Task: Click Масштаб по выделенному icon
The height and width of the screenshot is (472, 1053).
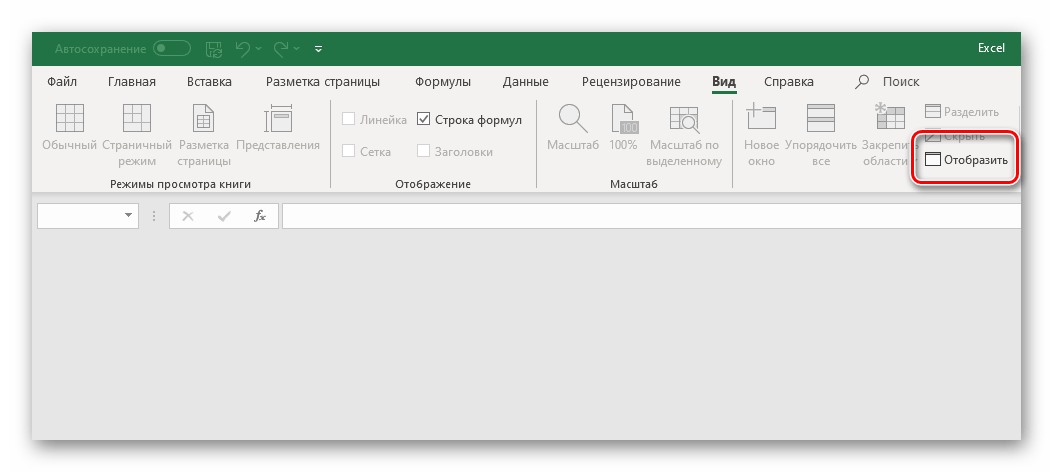Action: [x=684, y=119]
